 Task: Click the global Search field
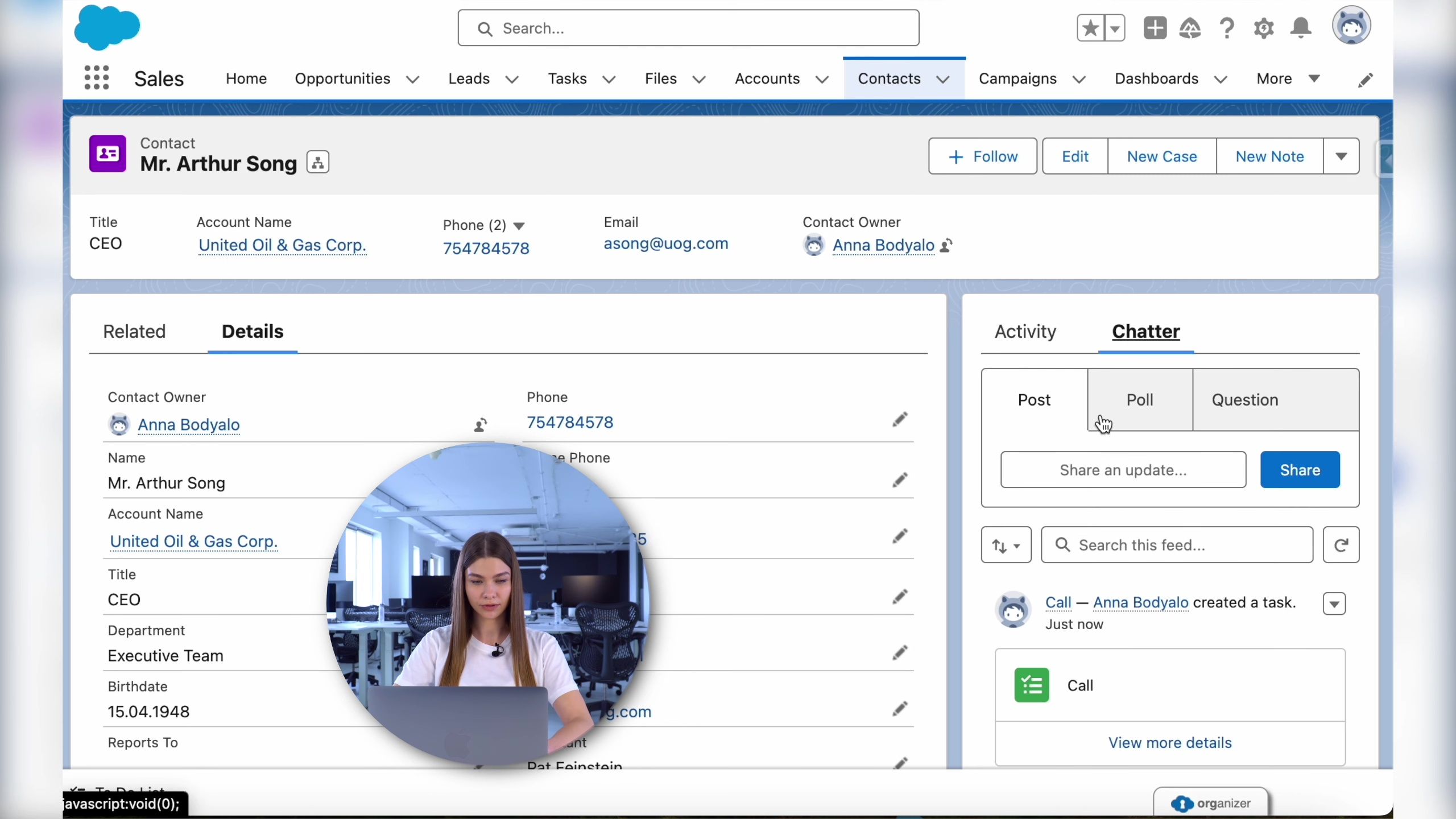click(x=688, y=28)
